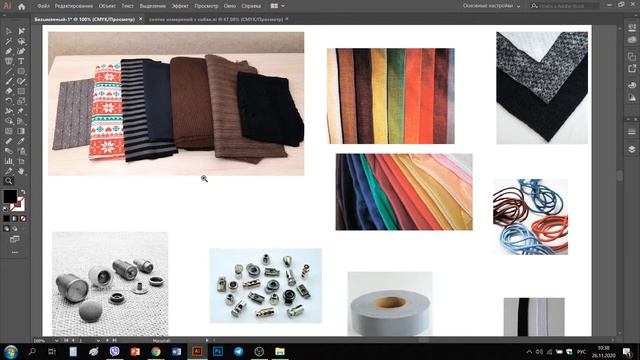The height and width of the screenshot is (360, 640).
Task: Open the Libraries (cloud) panel icon
Action: pyautogui.click(x=631, y=40)
